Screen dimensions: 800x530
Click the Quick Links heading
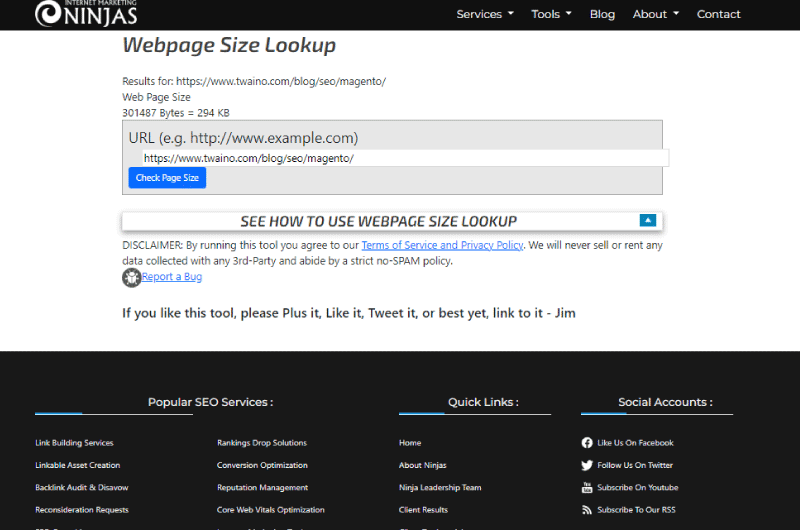click(483, 402)
